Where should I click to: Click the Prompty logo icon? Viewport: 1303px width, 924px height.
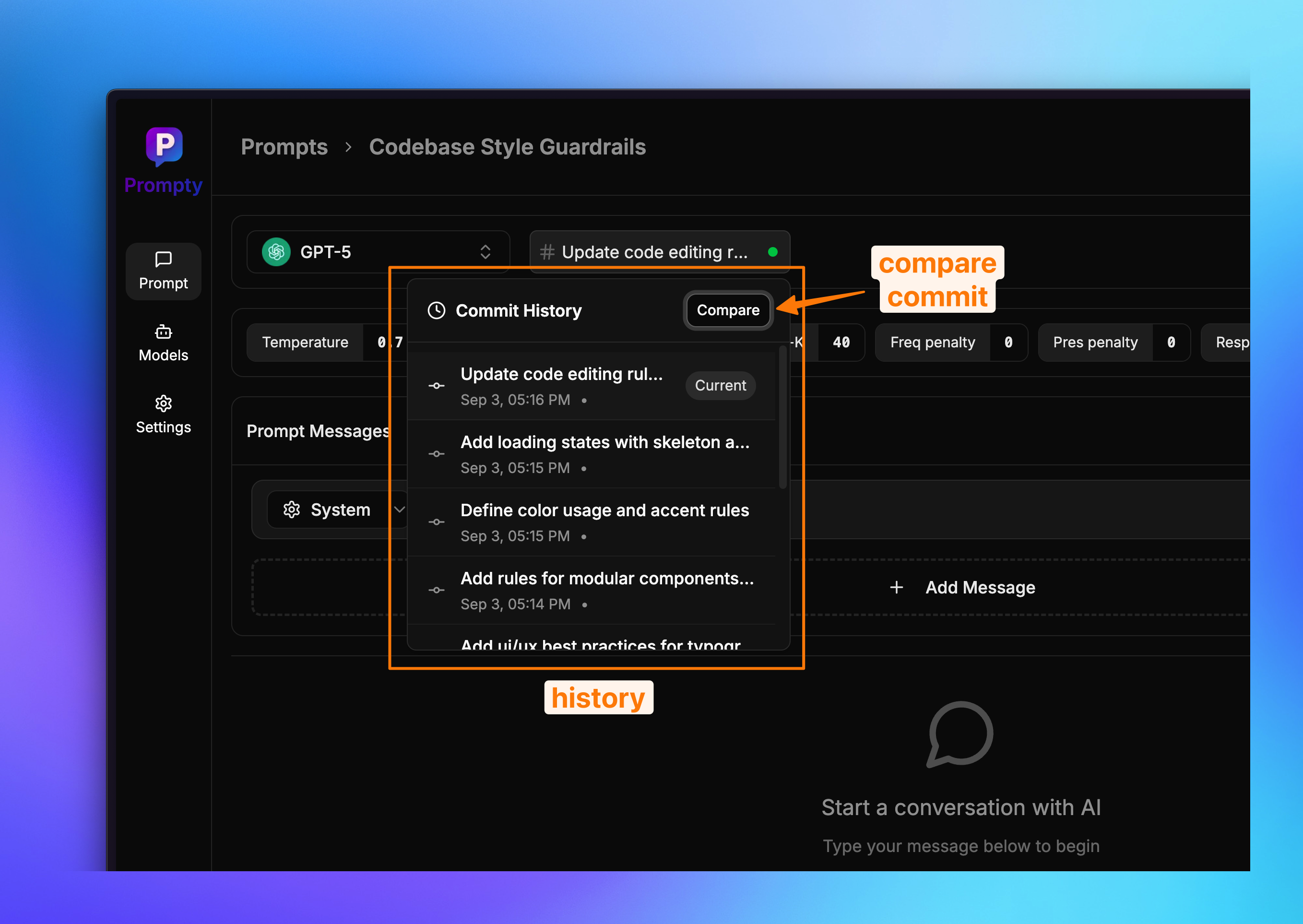[164, 146]
